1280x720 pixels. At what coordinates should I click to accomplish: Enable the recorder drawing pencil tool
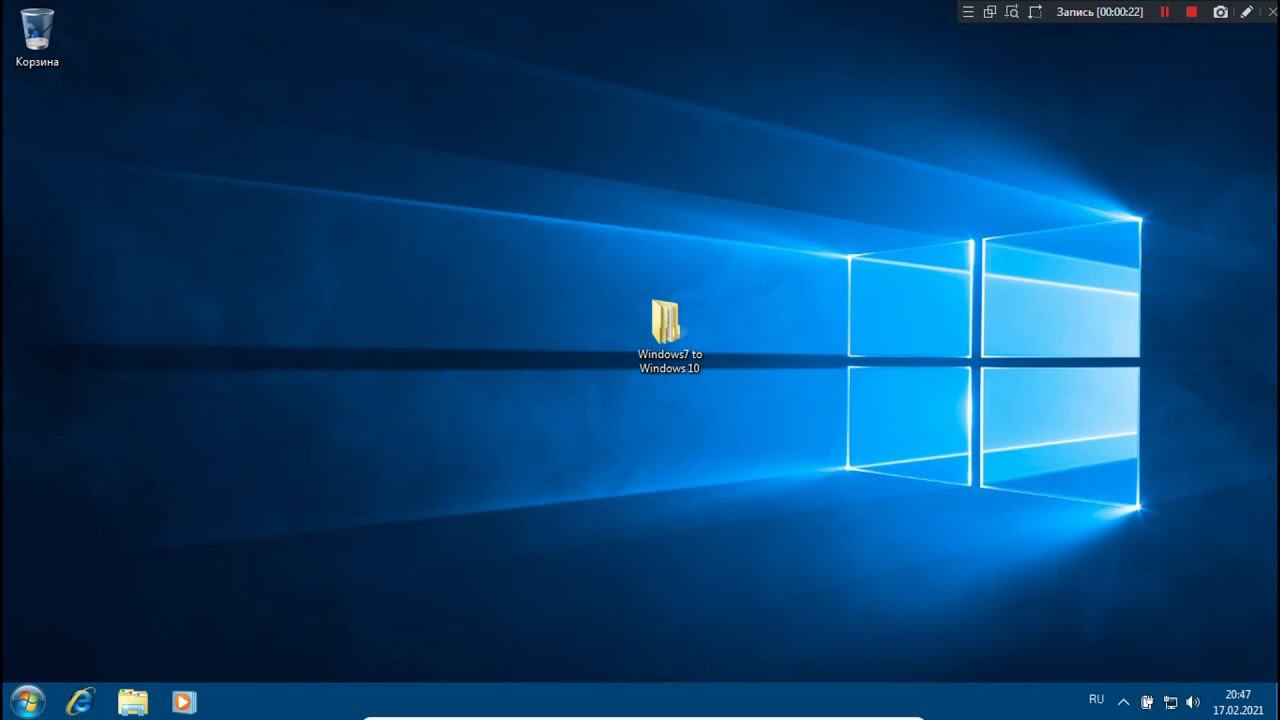[1247, 12]
